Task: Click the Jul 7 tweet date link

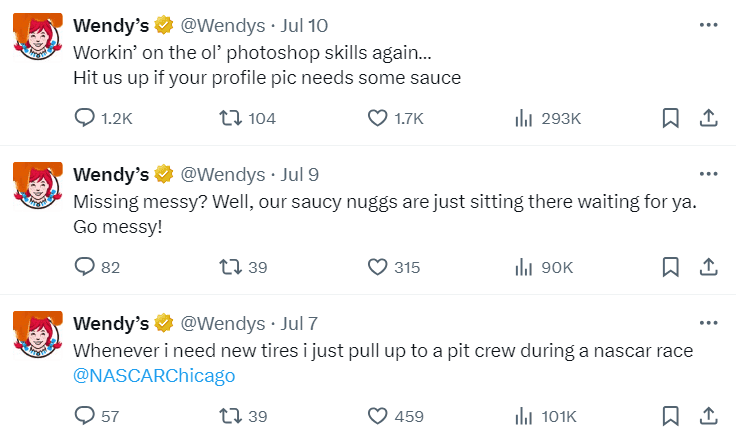Action: pos(300,323)
